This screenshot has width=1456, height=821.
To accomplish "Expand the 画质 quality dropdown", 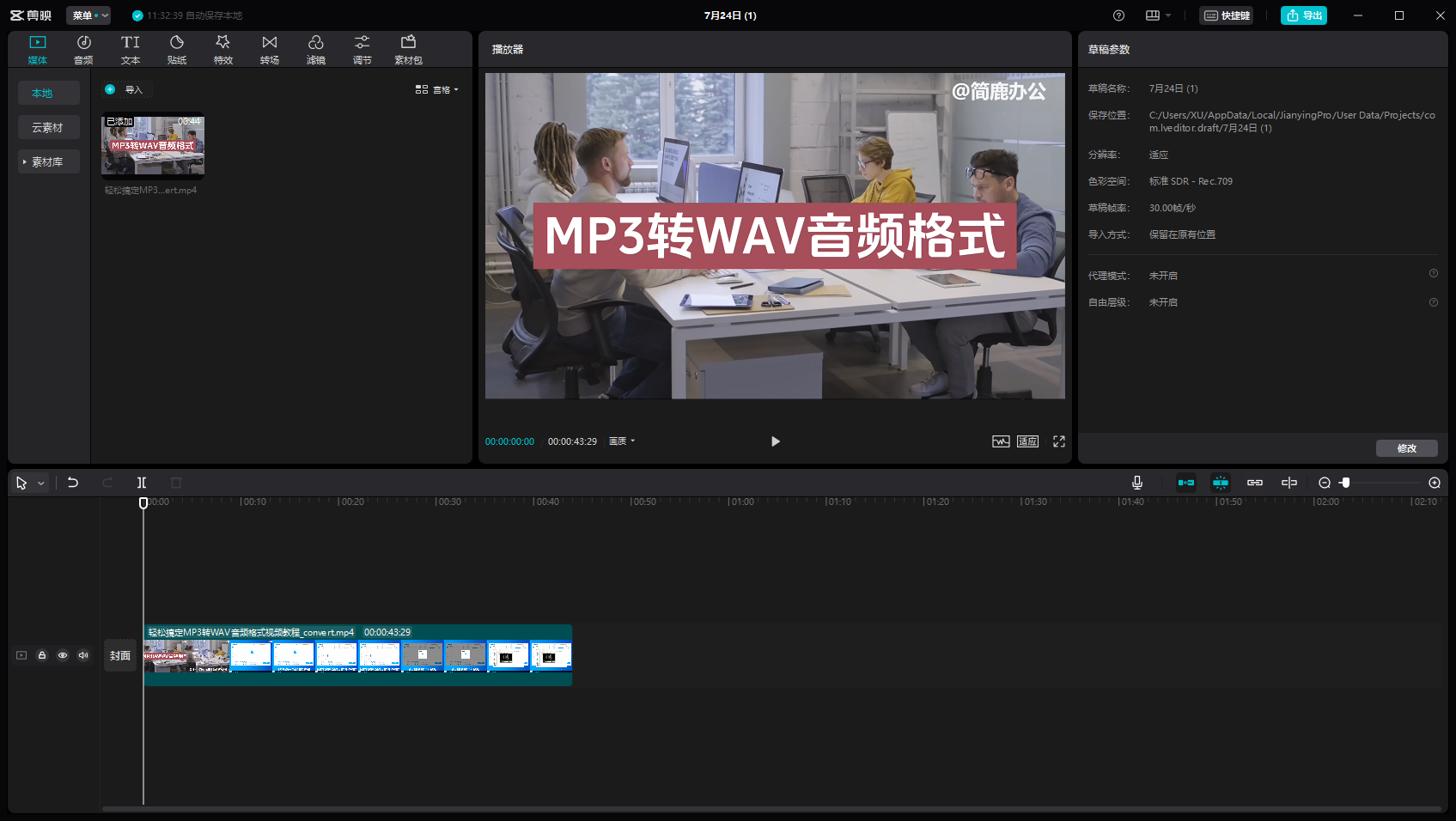I will click(622, 441).
